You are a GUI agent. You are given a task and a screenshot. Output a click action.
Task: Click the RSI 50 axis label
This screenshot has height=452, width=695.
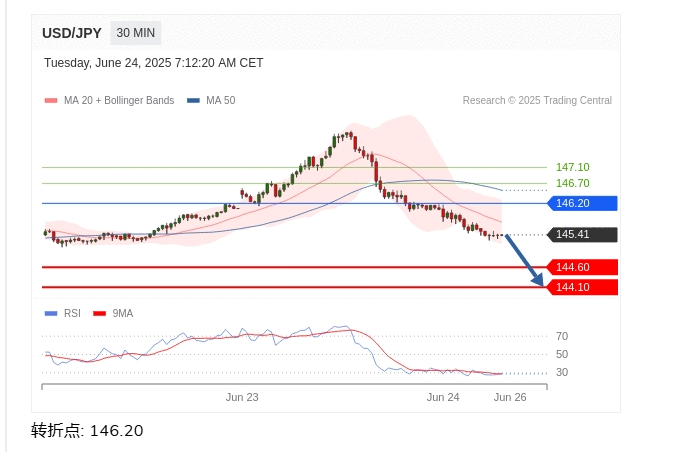click(562, 355)
